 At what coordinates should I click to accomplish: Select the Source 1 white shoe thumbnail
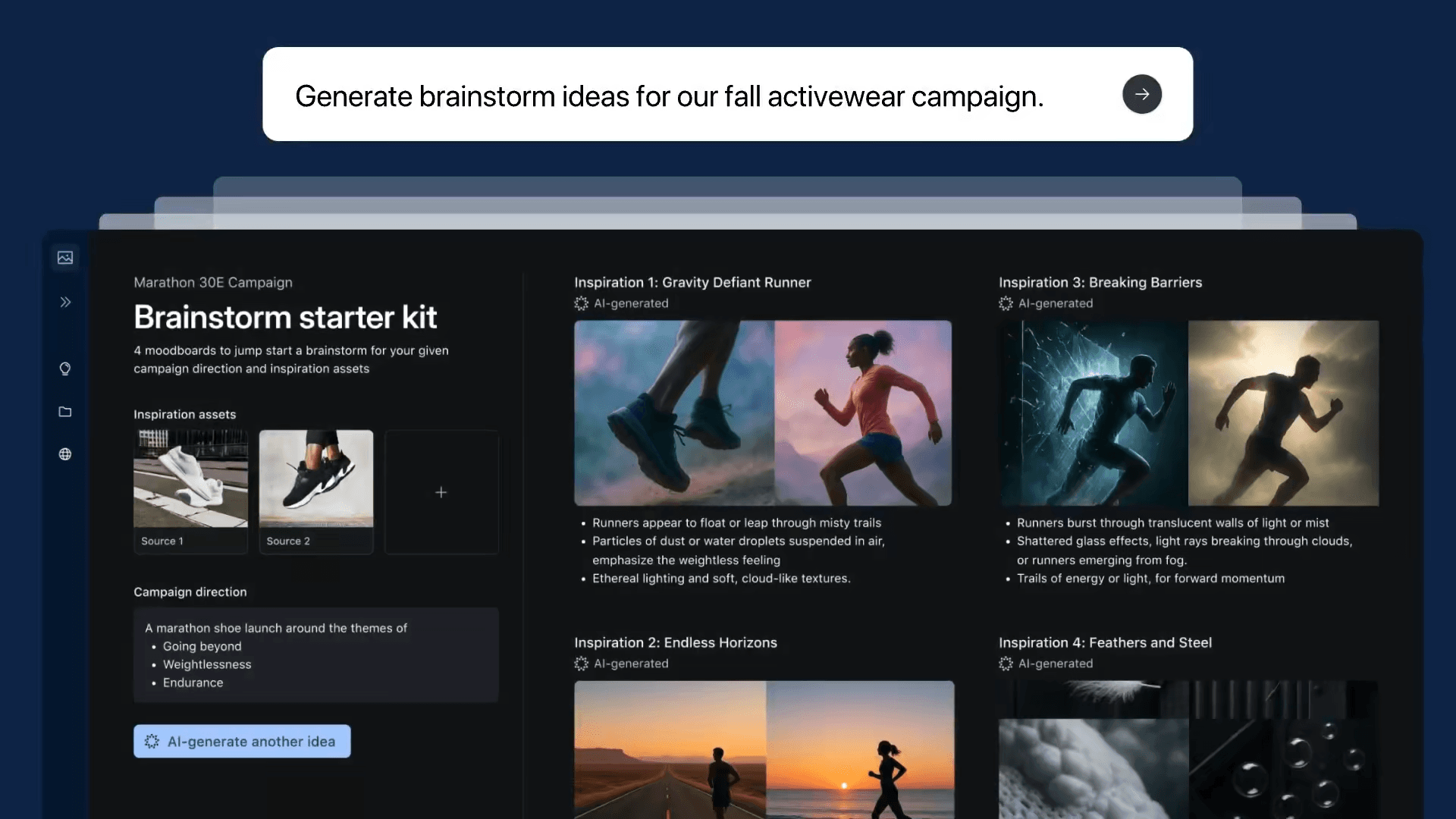(190, 479)
